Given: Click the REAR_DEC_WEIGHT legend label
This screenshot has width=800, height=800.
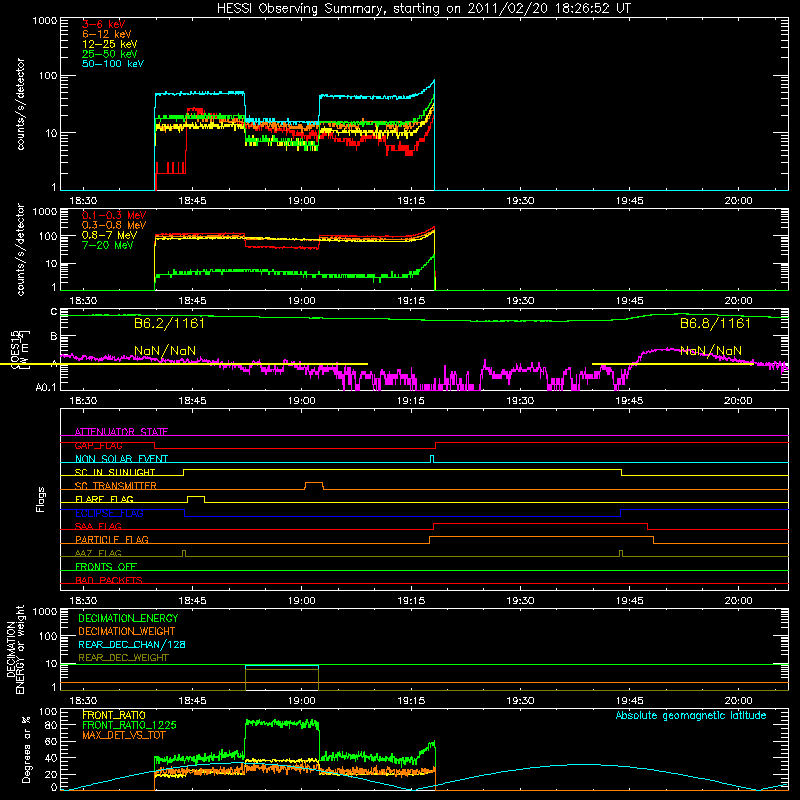Looking at the screenshot, I should (123, 658).
